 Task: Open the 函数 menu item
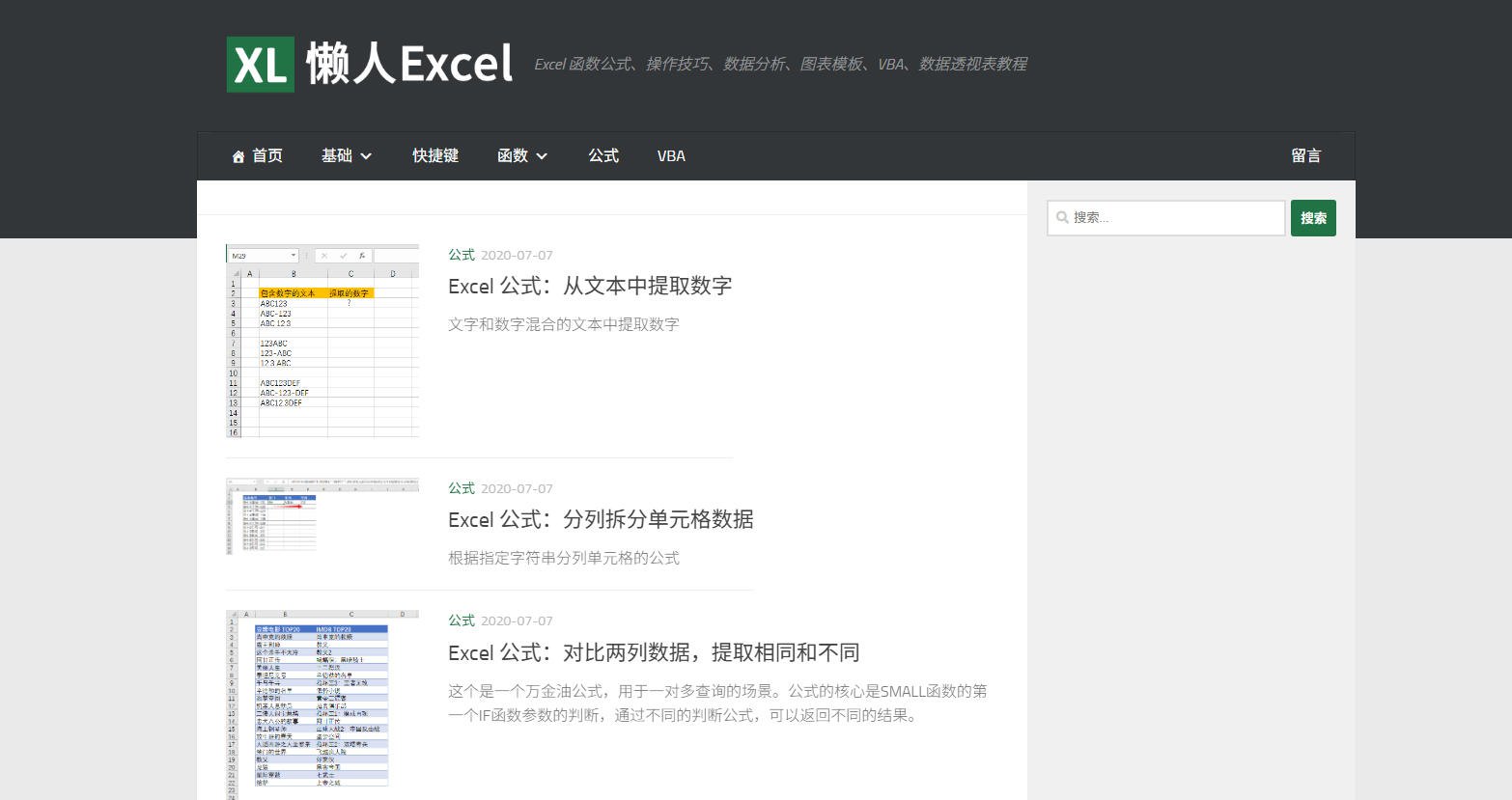coord(513,156)
